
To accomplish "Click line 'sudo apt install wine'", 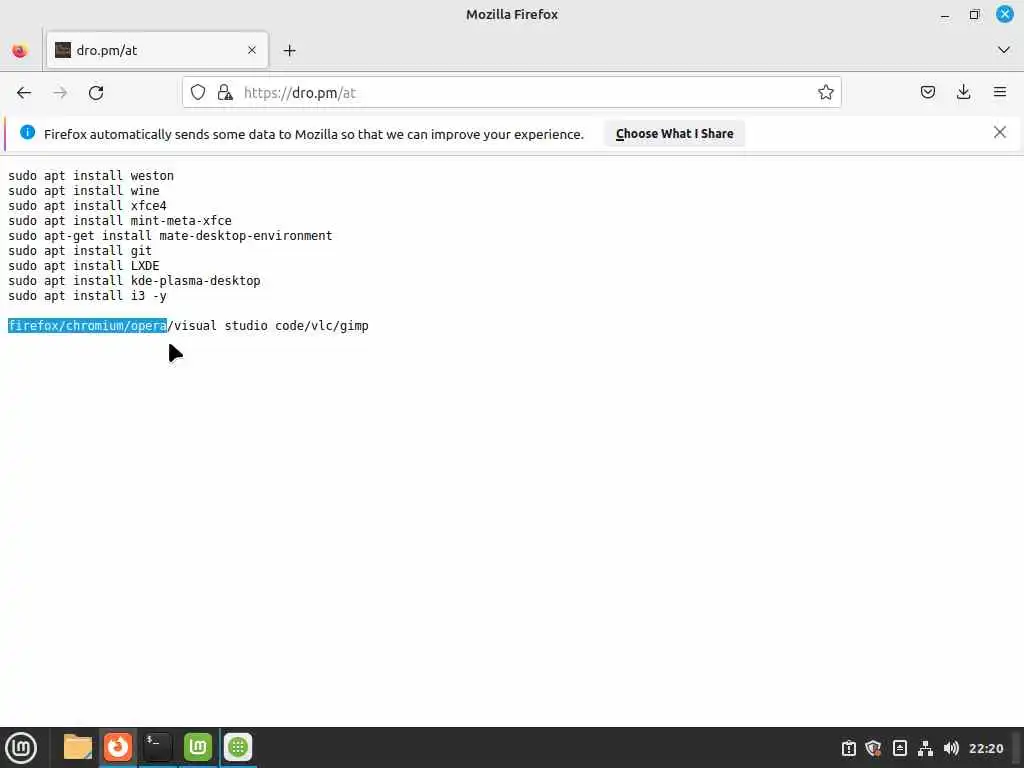I will (x=84, y=191).
